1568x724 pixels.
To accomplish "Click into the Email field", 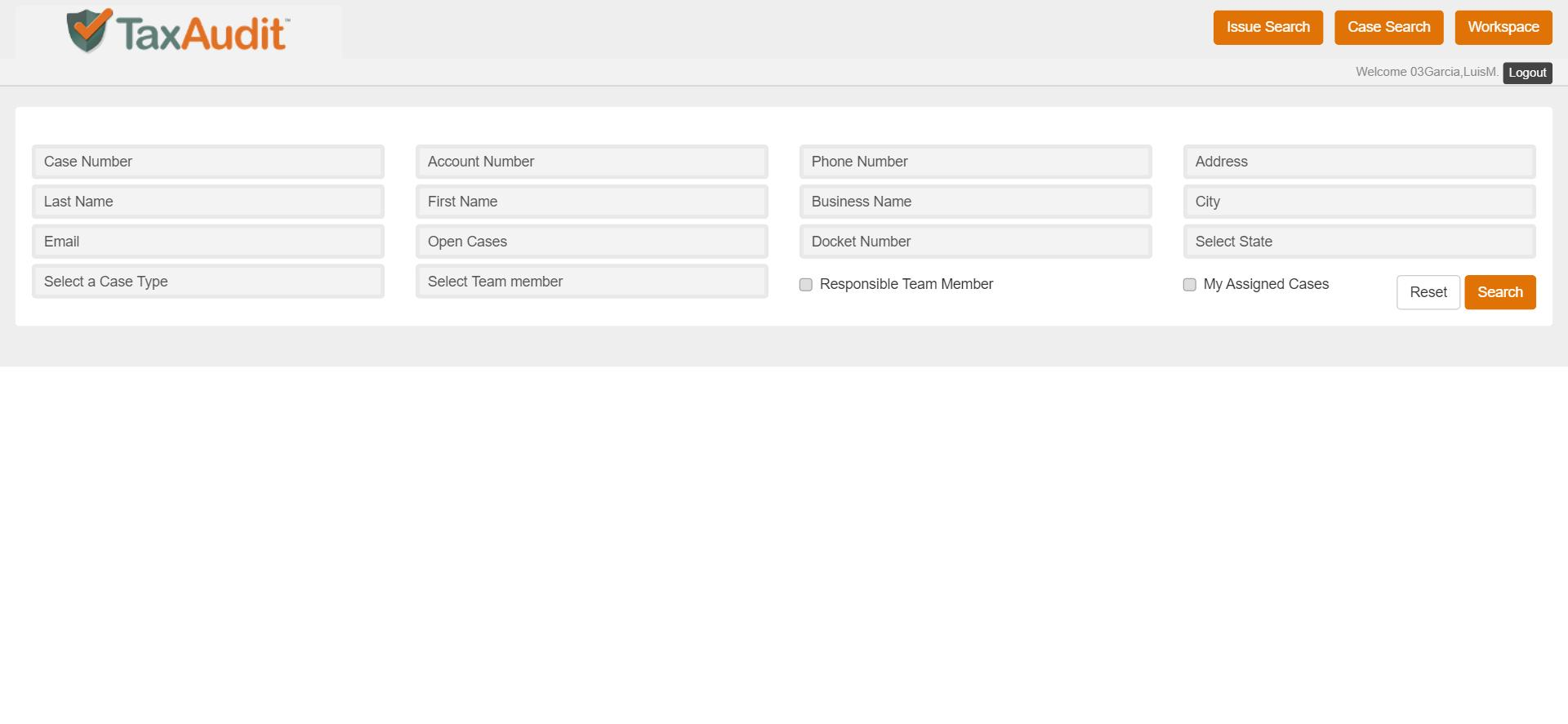I will (x=208, y=242).
